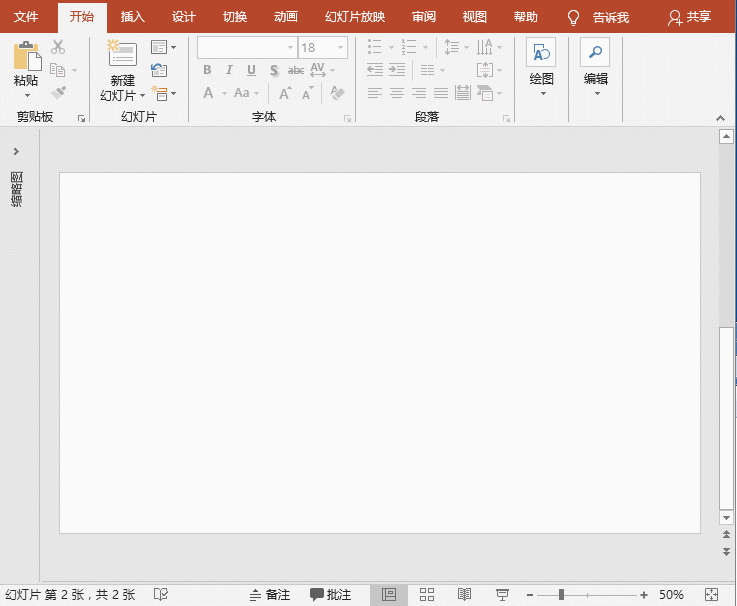This screenshot has height=606, width=737.
Task: Click the distributed alignment icon
Action: coord(463,93)
